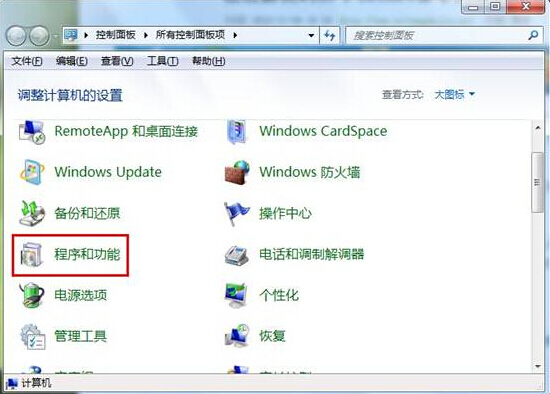
Task: Open RemoteApp 和桌面连接 icon
Action: pyautogui.click(x=32, y=132)
